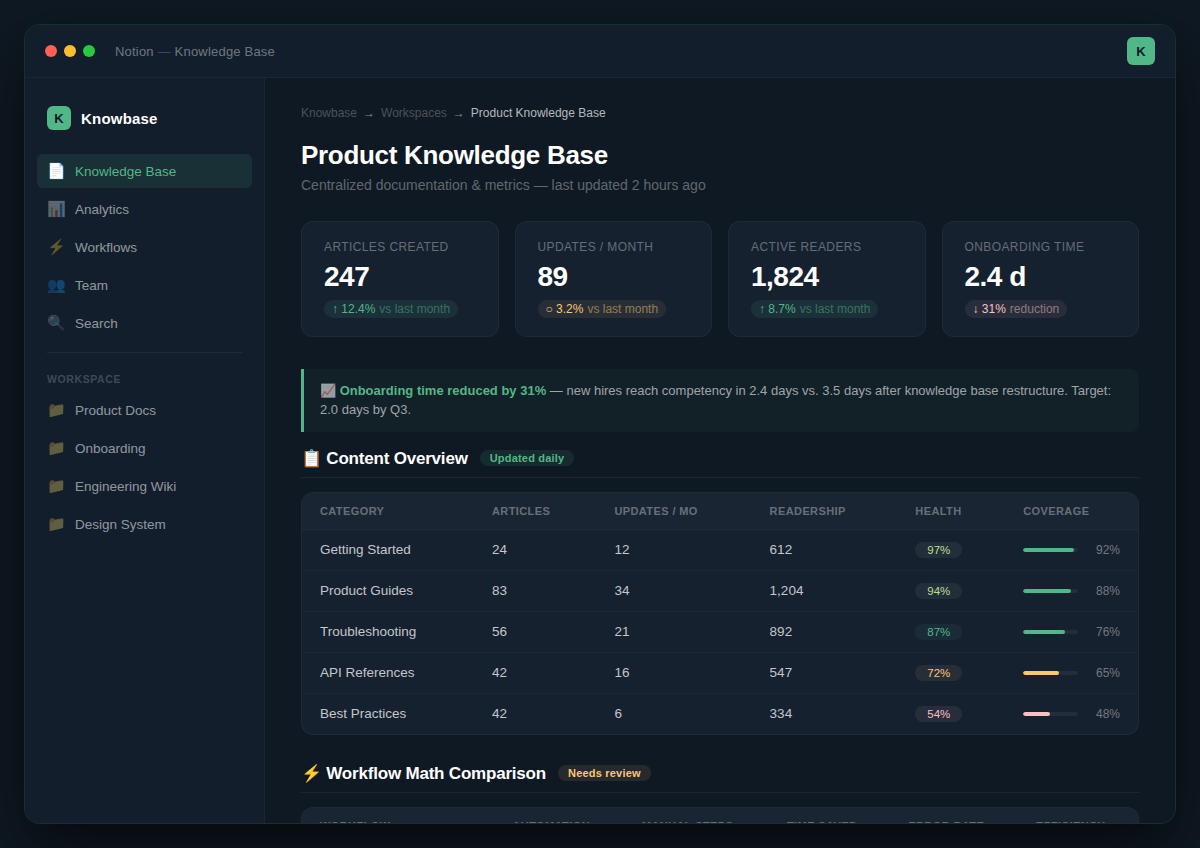Click the lightning icon beside Workflow Math Comparison
This screenshot has height=848, width=1200.
tap(311, 773)
